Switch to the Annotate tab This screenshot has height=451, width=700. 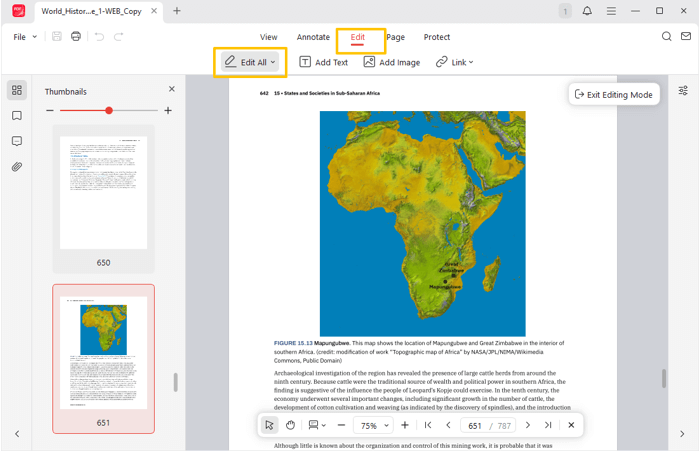point(313,37)
